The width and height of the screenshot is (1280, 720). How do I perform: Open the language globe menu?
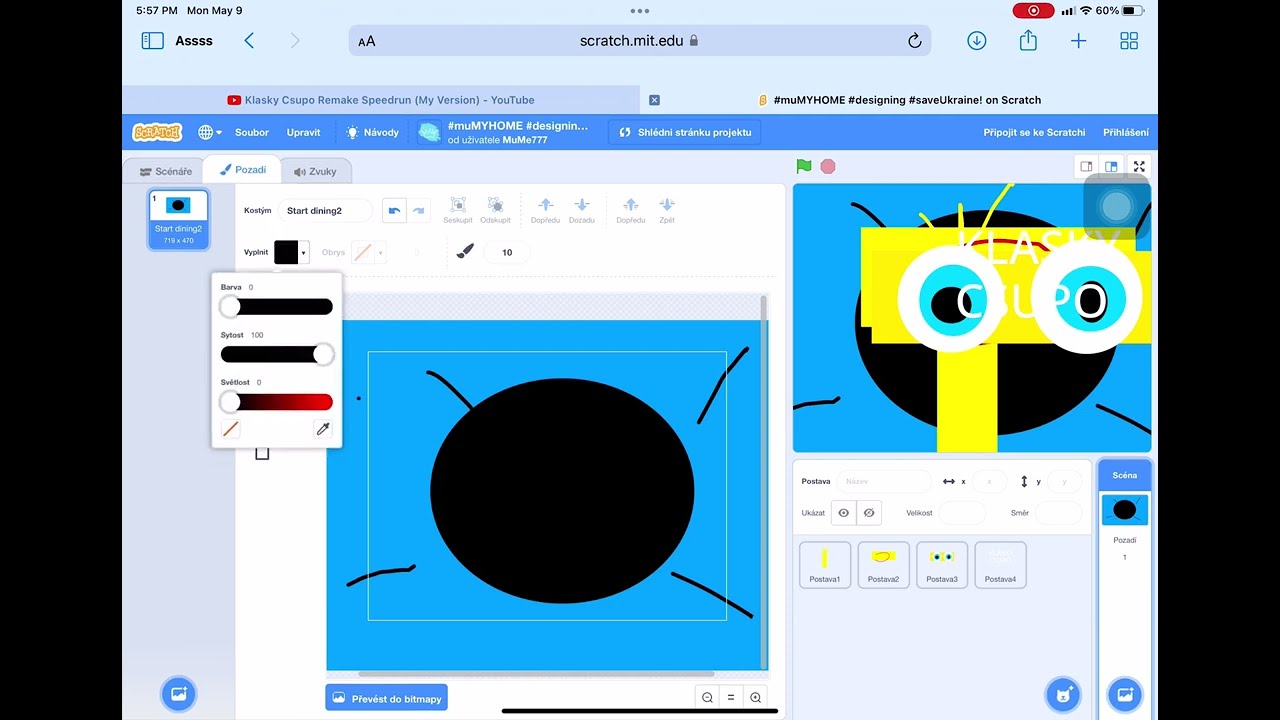[x=209, y=132]
